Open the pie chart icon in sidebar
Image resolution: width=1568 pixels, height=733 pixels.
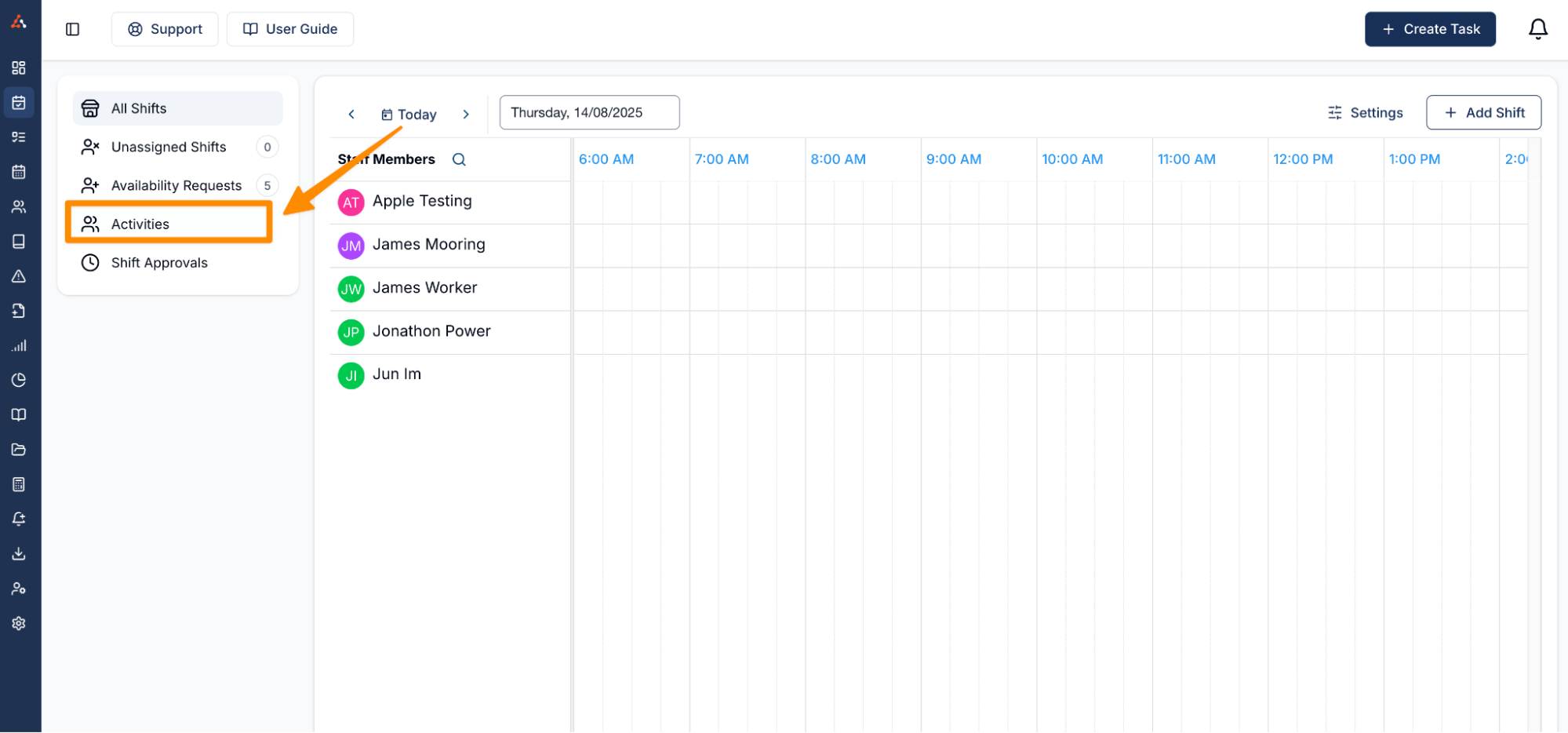coord(19,381)
